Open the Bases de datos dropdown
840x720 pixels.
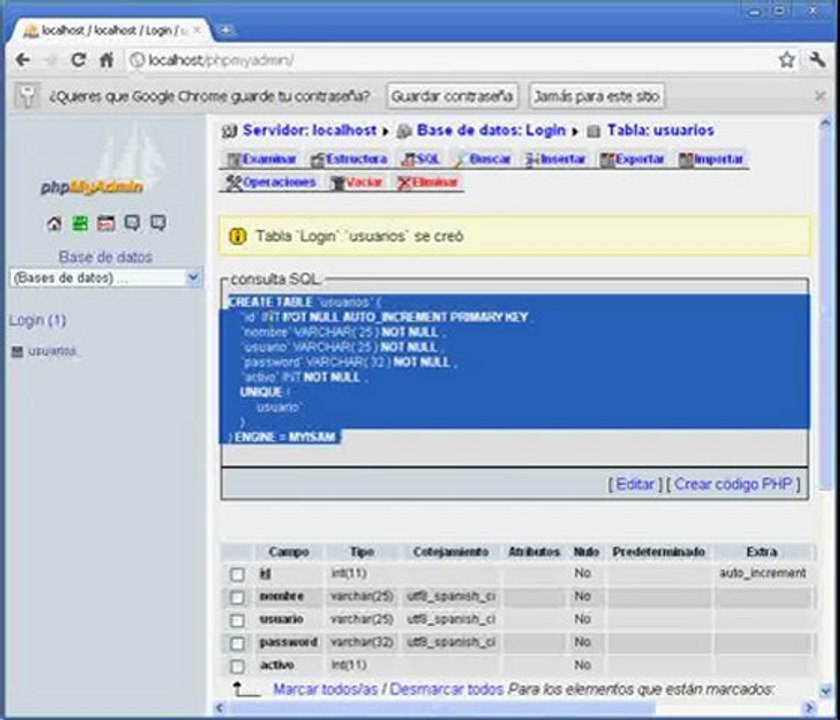click(x=106, y=278)
